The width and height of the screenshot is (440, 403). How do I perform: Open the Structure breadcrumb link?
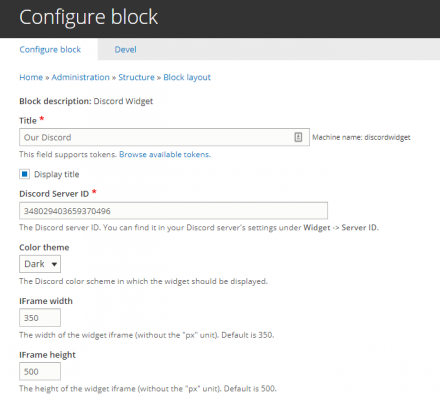136,77
